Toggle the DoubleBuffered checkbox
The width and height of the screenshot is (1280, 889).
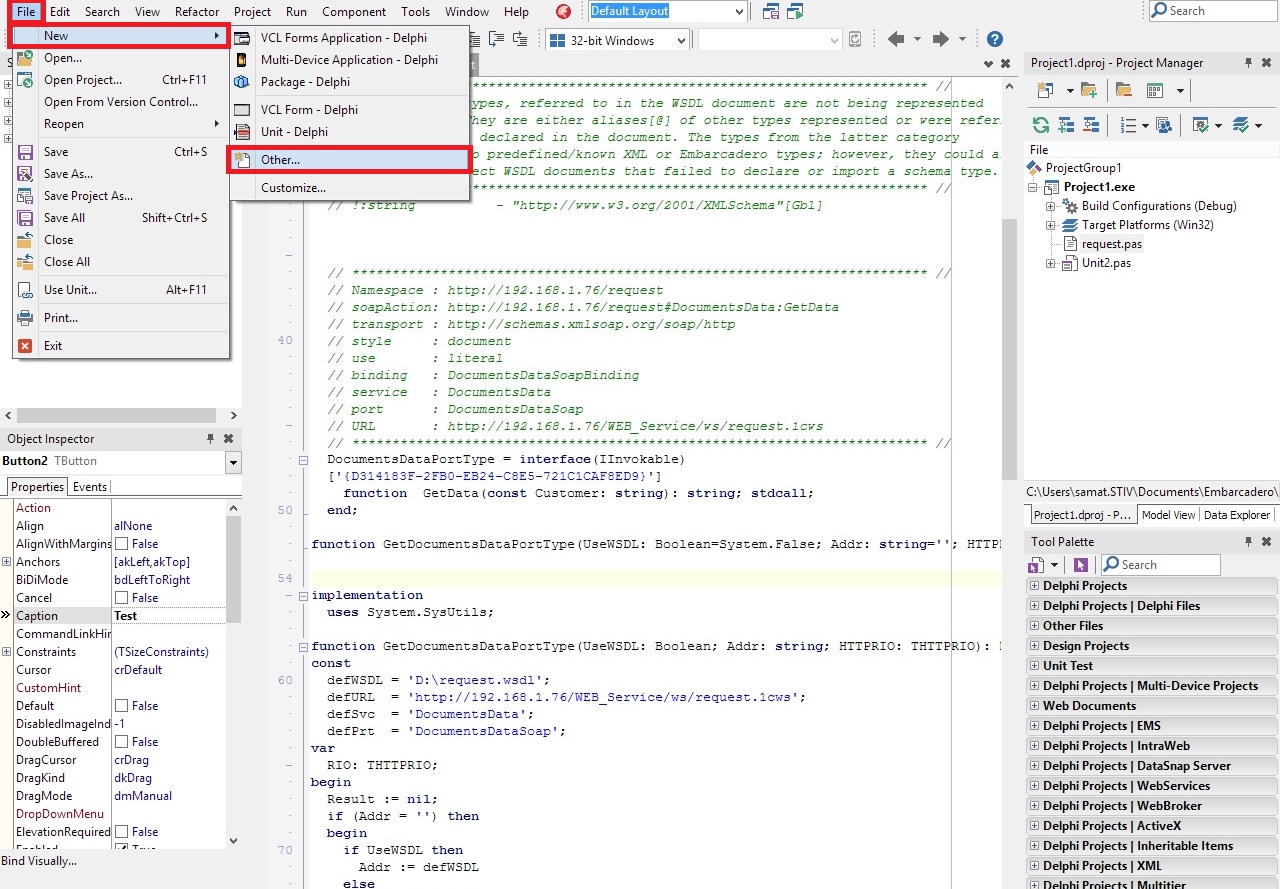click(122, 742)
